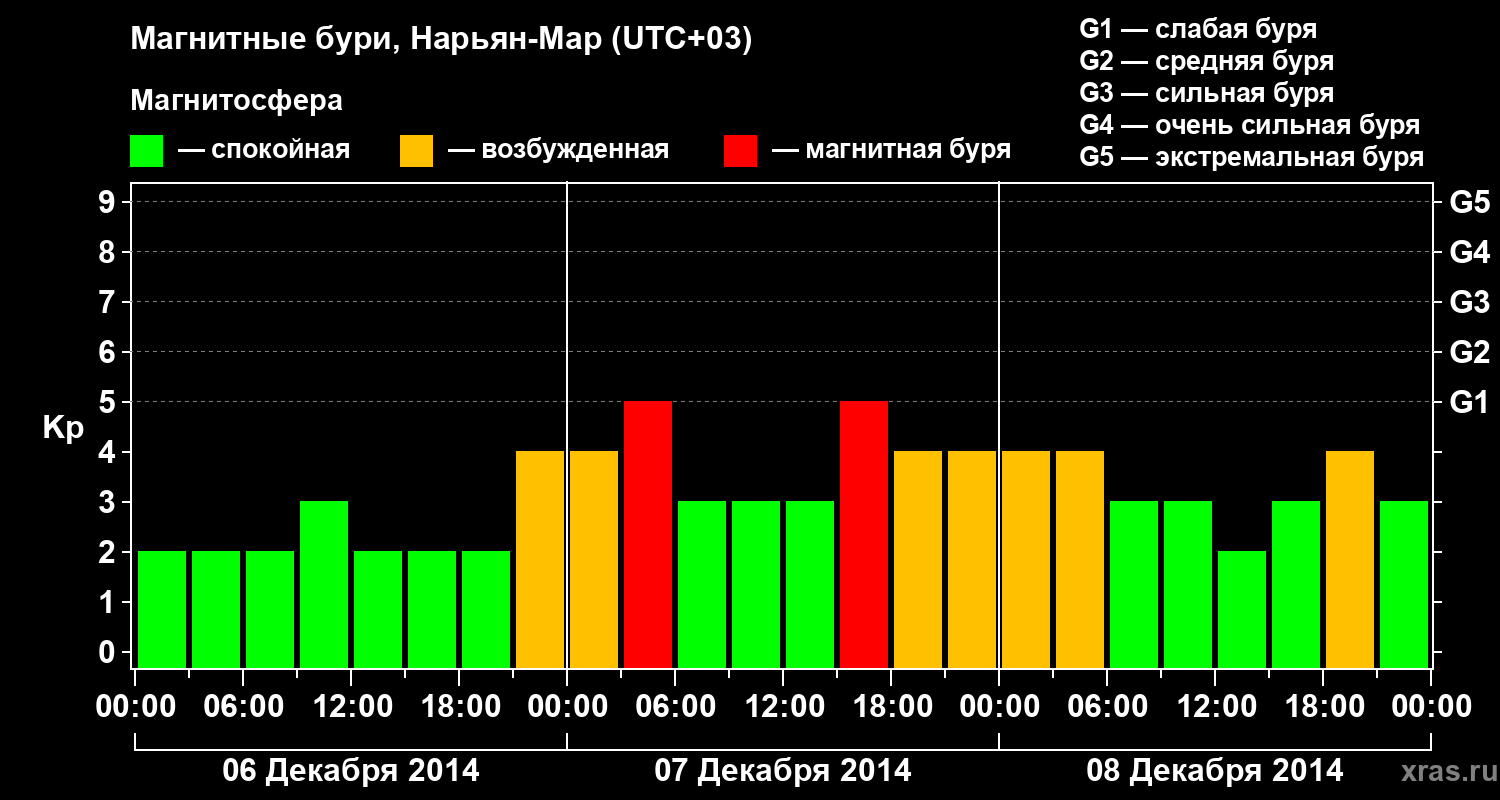
Task: Select the chart title 'Магнитные бури, Нарьян-Мар (UTC+03)'
Action: coord(441,40)
